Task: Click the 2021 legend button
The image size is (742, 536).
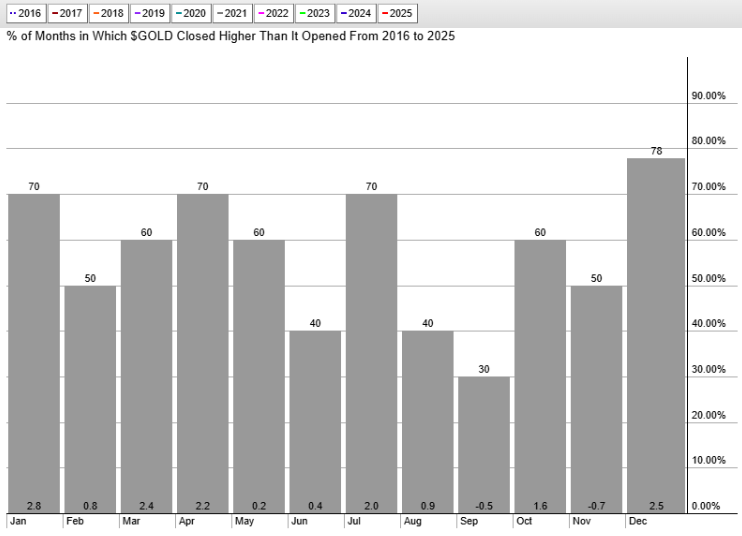Action: pos(231,14)
